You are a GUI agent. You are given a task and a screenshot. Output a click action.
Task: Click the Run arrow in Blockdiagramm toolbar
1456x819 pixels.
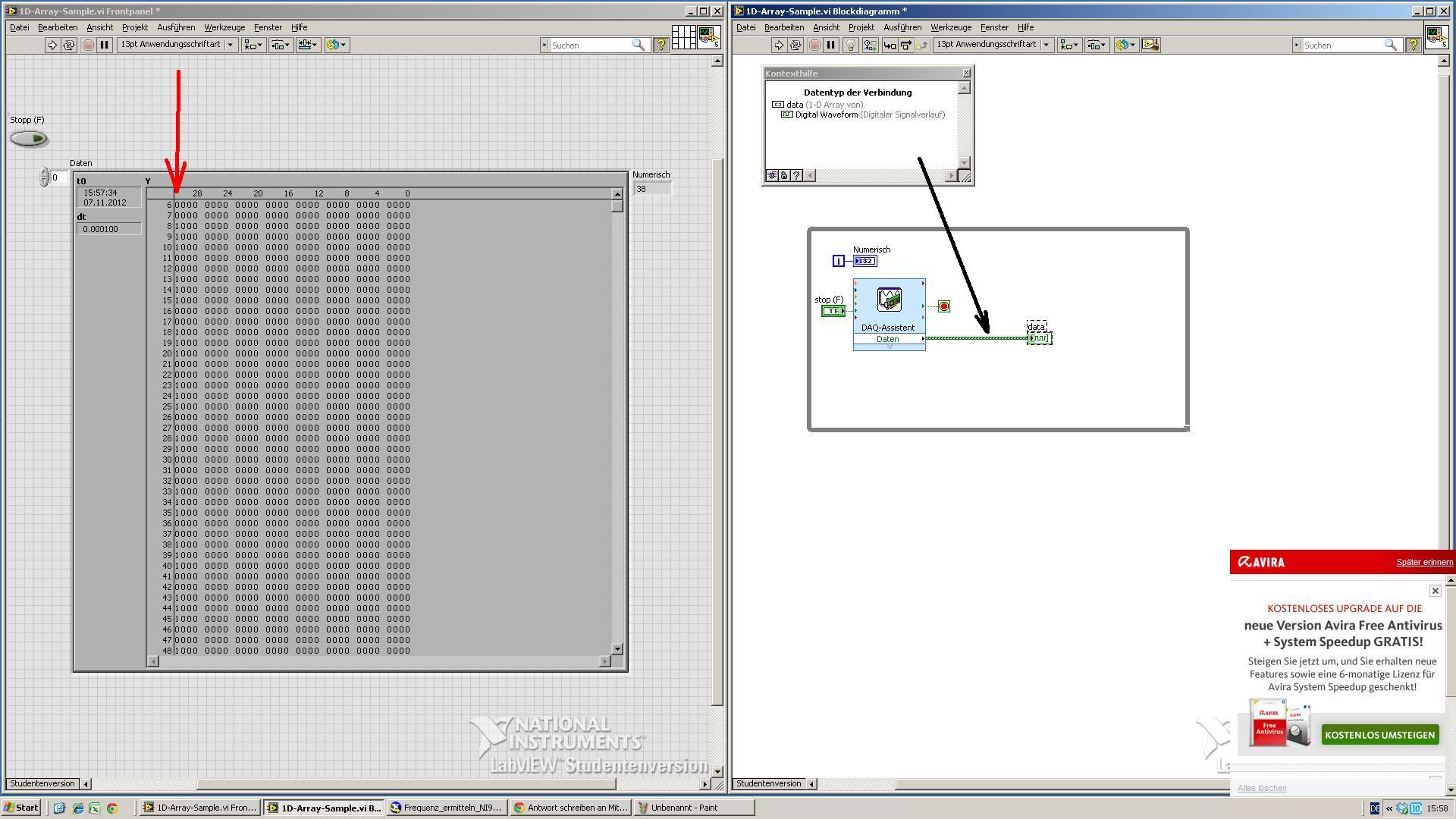pyautogui.click(x=778, y=45)
